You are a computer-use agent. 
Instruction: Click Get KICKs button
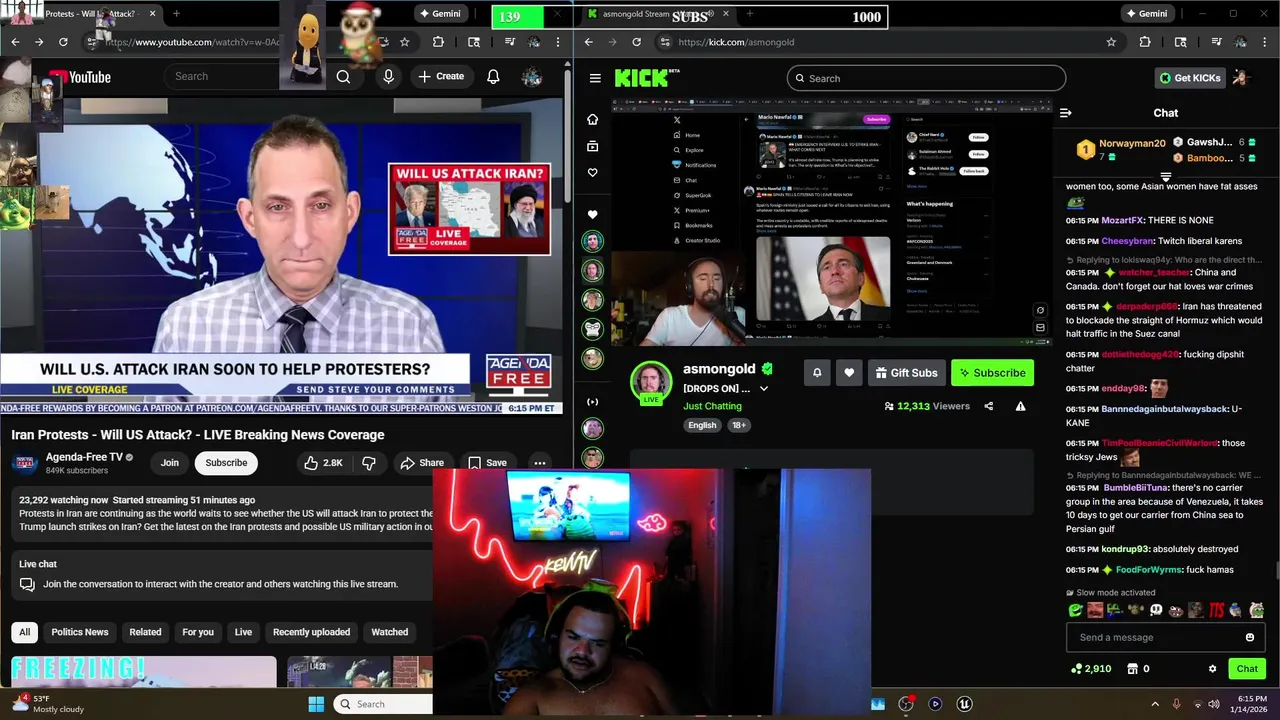(x=1189, y=78)
